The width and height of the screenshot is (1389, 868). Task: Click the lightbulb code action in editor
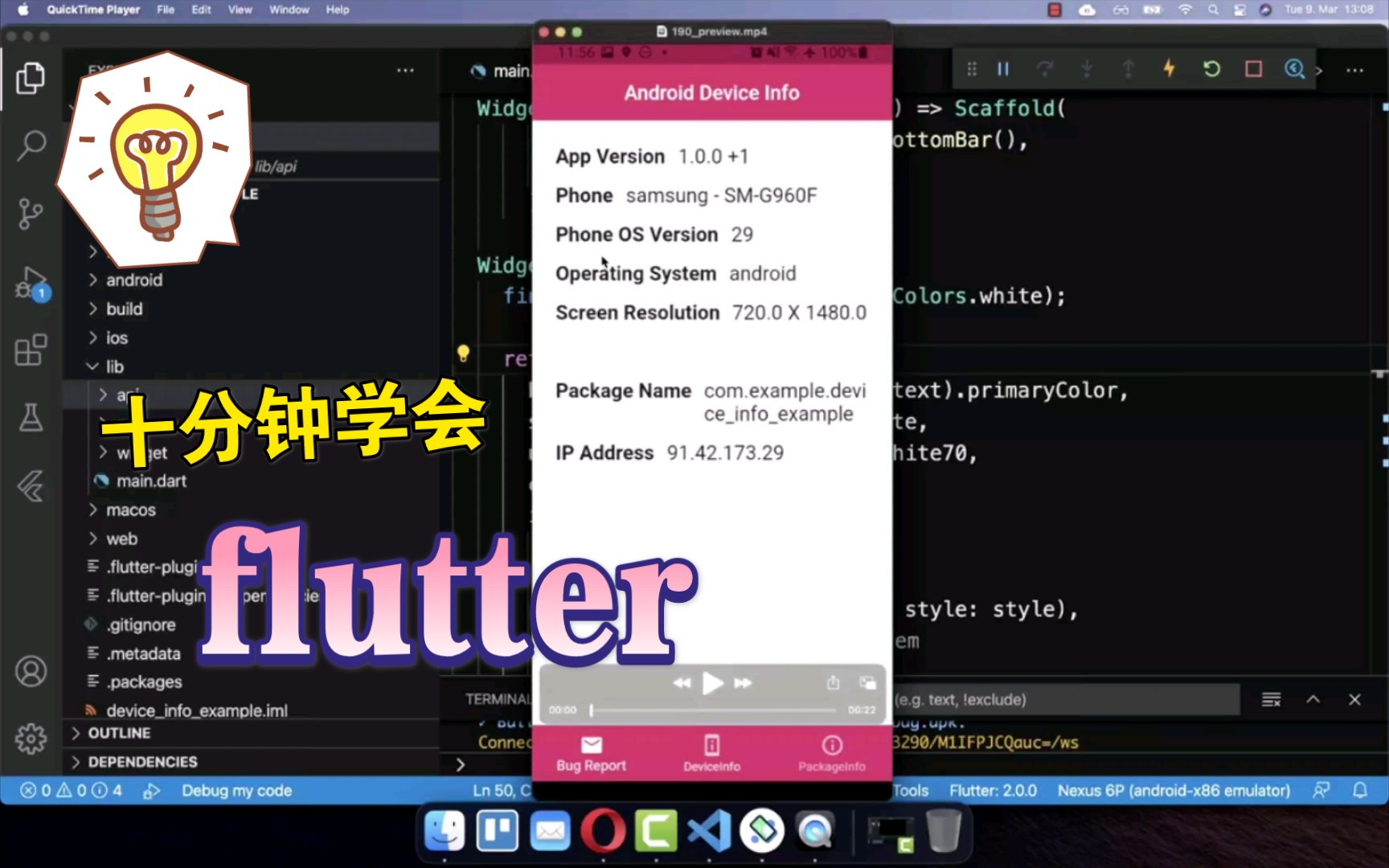click(463, 353)
